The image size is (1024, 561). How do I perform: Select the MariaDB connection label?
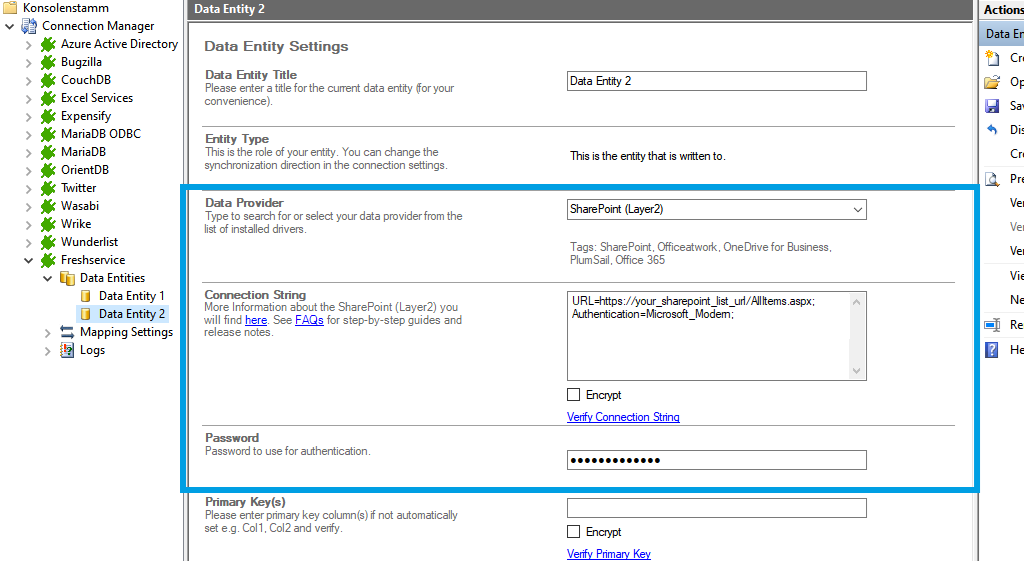tap(83, 152)
